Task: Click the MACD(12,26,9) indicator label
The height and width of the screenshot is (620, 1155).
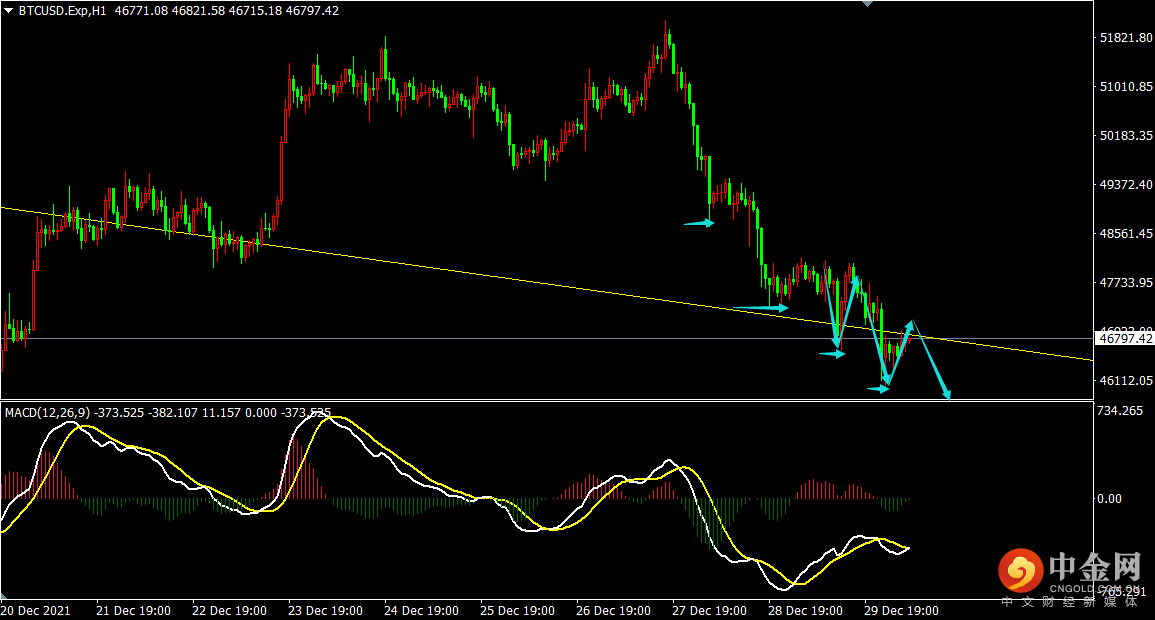Action: [x=47, y=412]
